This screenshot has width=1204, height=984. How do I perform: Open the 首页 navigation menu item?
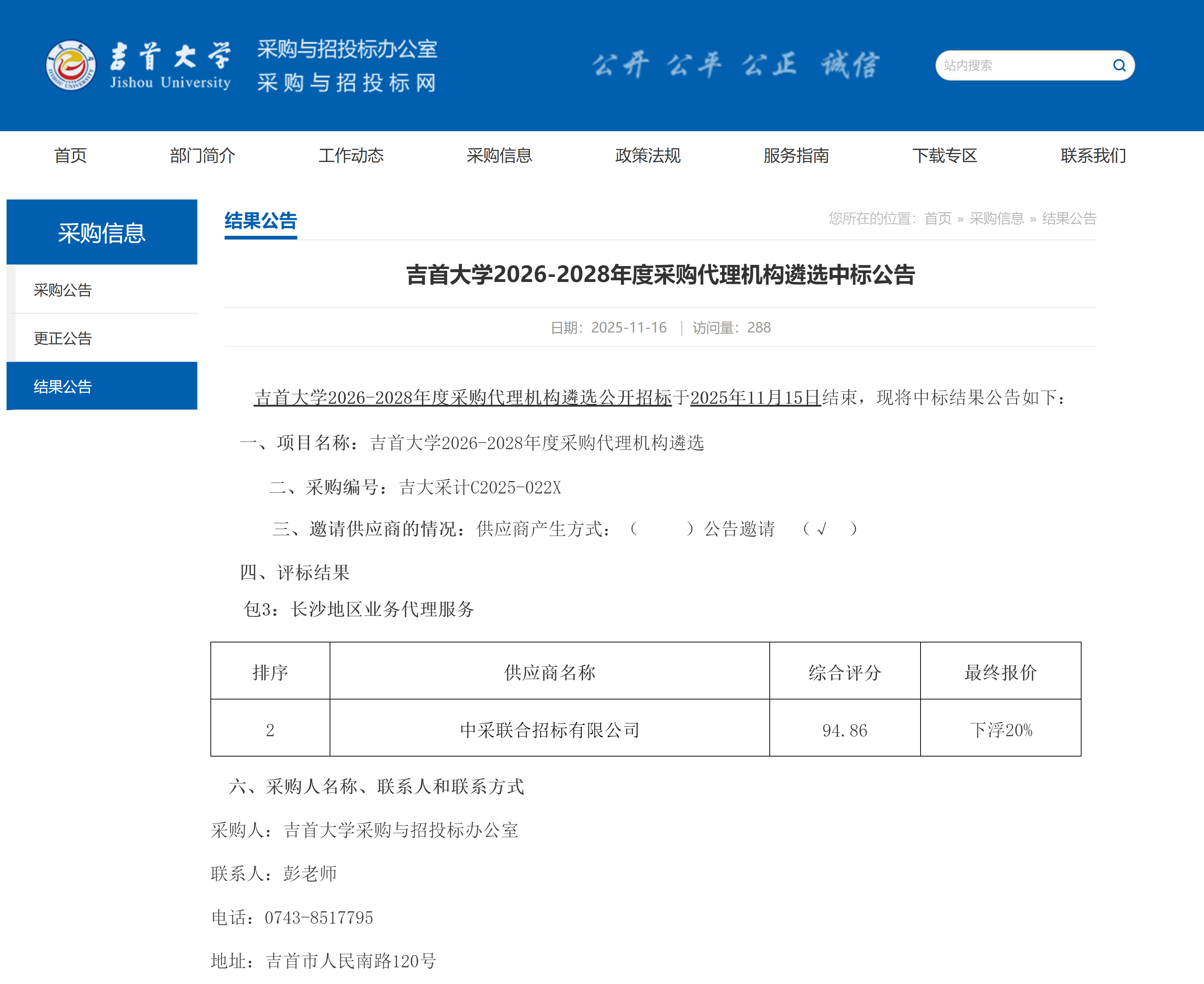coord(70,155)
